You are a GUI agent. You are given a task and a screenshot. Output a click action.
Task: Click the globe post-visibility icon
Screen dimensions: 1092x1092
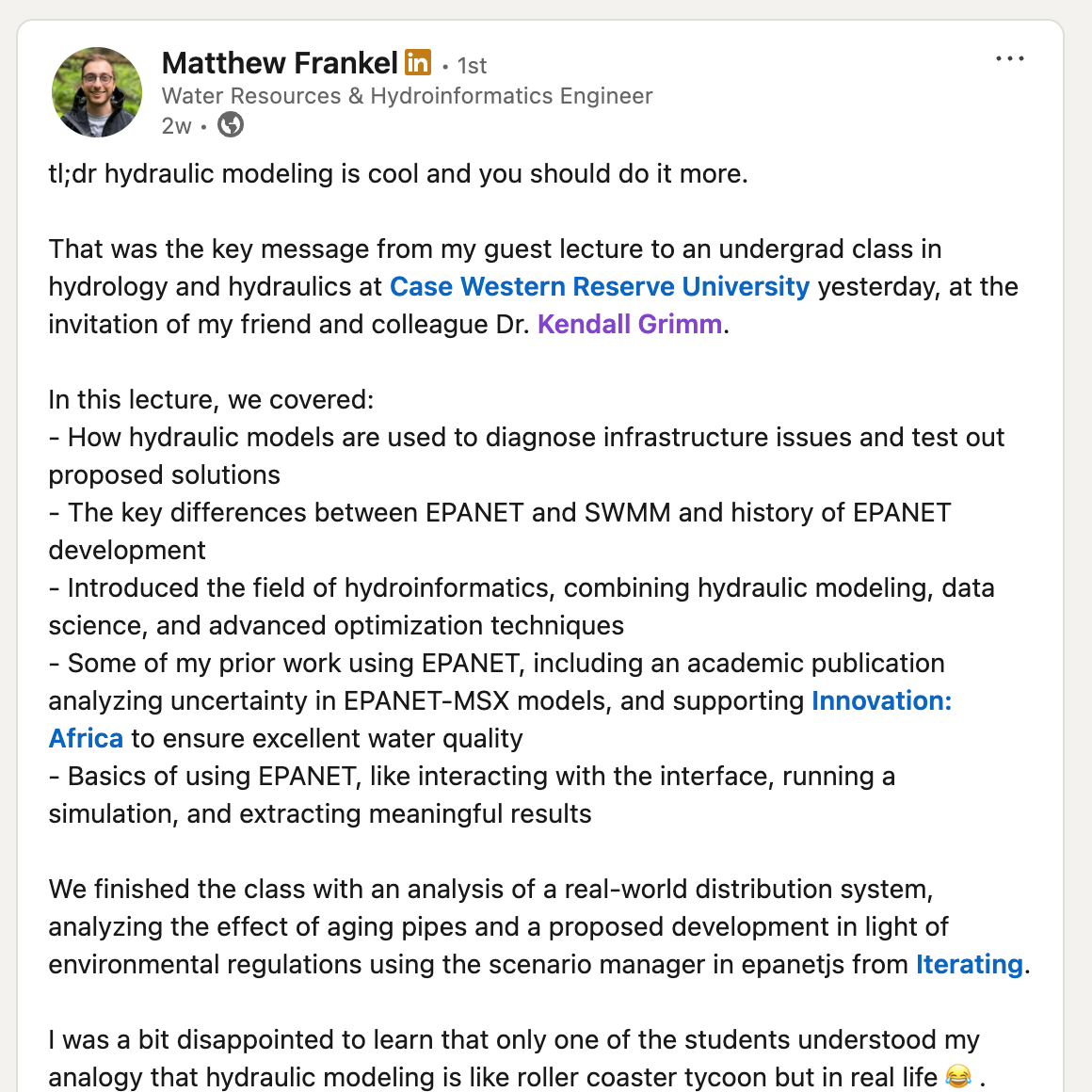click(x=229, y=124)
